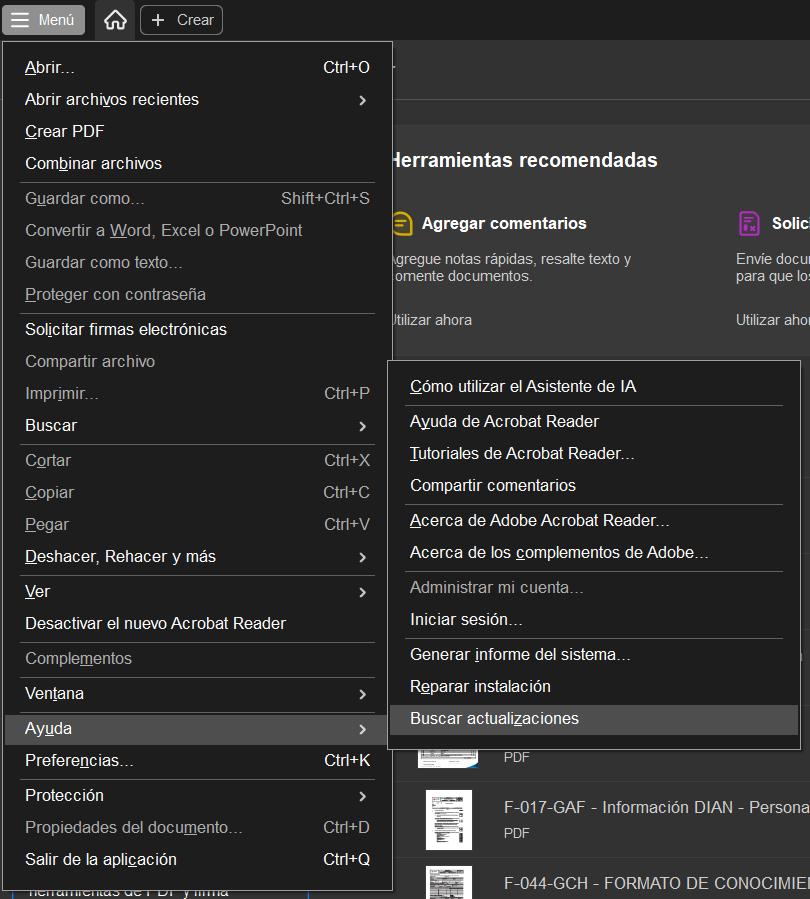Expand Abrir archivos recientes submenu
This screenshot has width=810, height=899.
coord(197,100)
